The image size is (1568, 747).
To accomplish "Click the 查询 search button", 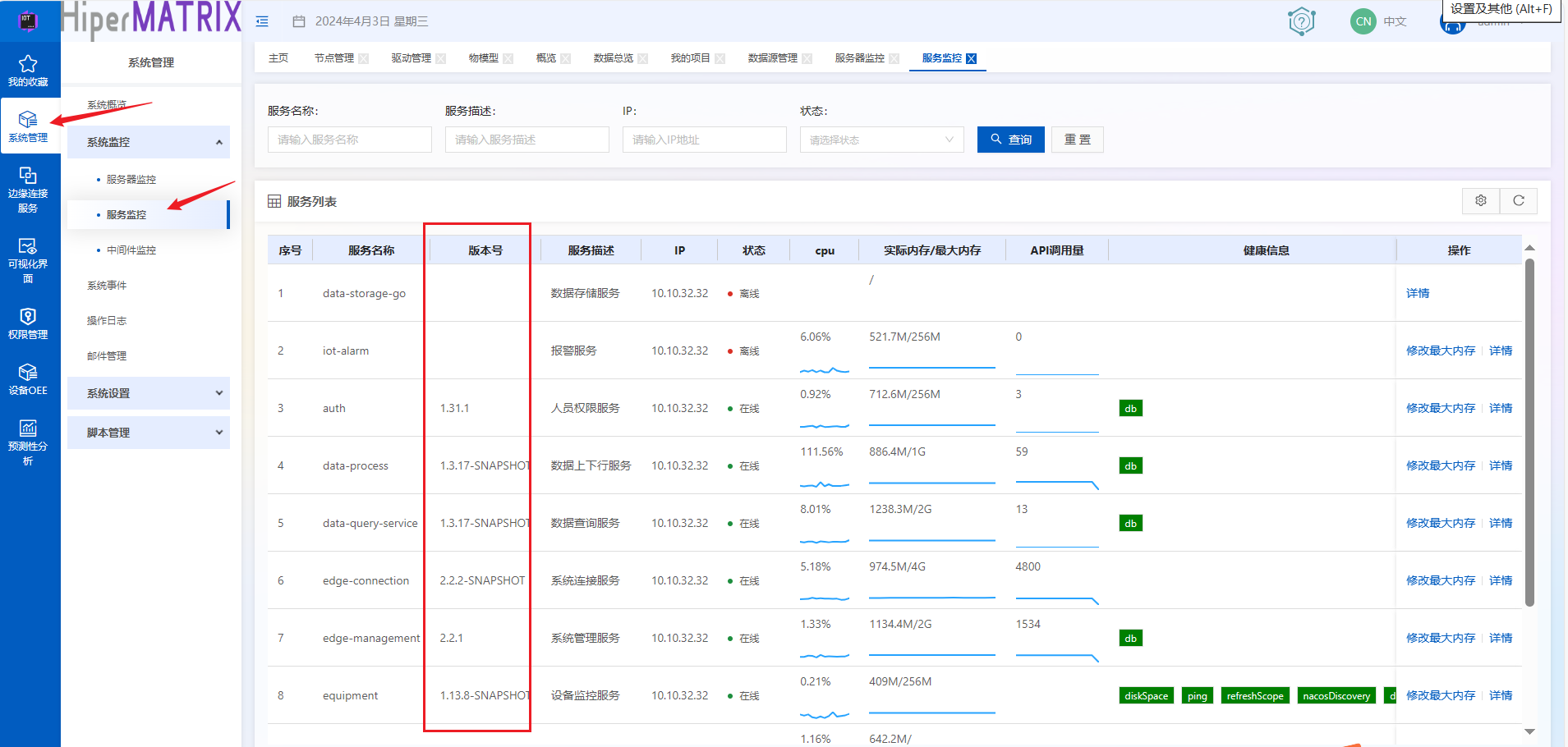I will coord(1010,140).
